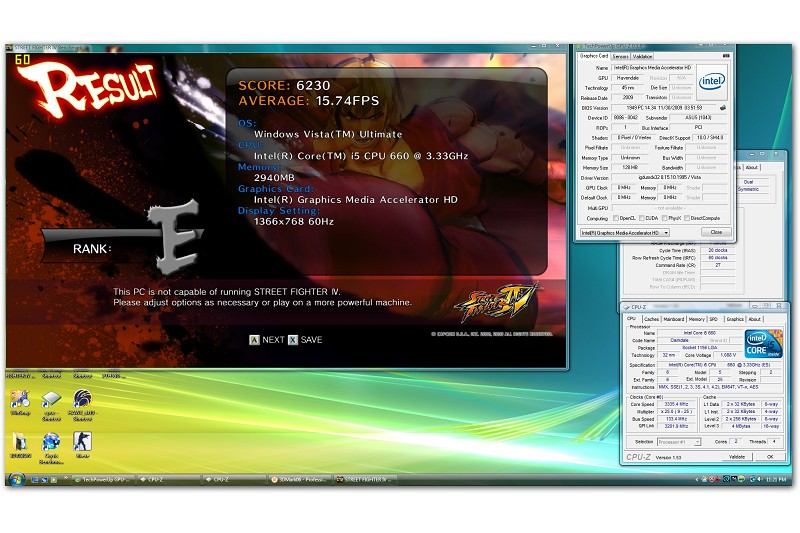800x533 pixels.
Task: Open the SPD tab in CPU-Z
Action: tap(713, 319)
